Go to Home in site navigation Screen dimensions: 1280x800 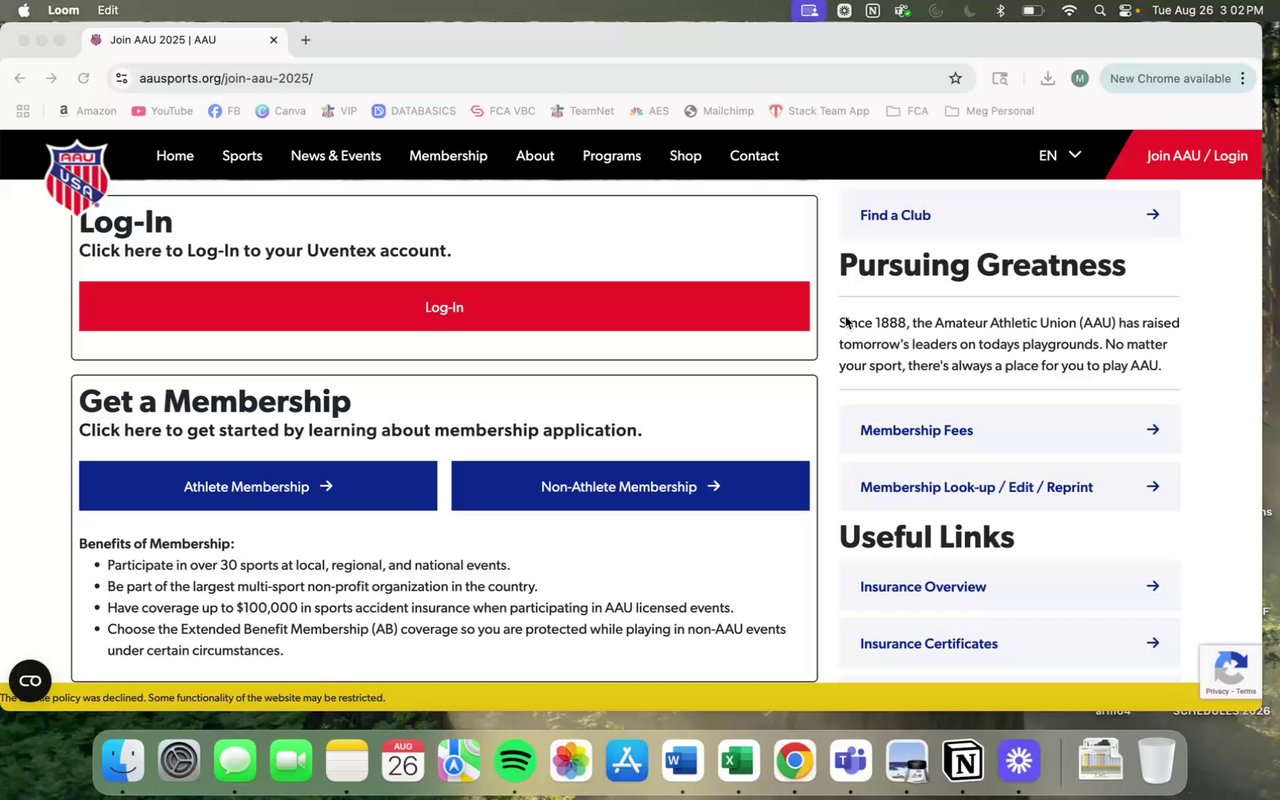175,155
